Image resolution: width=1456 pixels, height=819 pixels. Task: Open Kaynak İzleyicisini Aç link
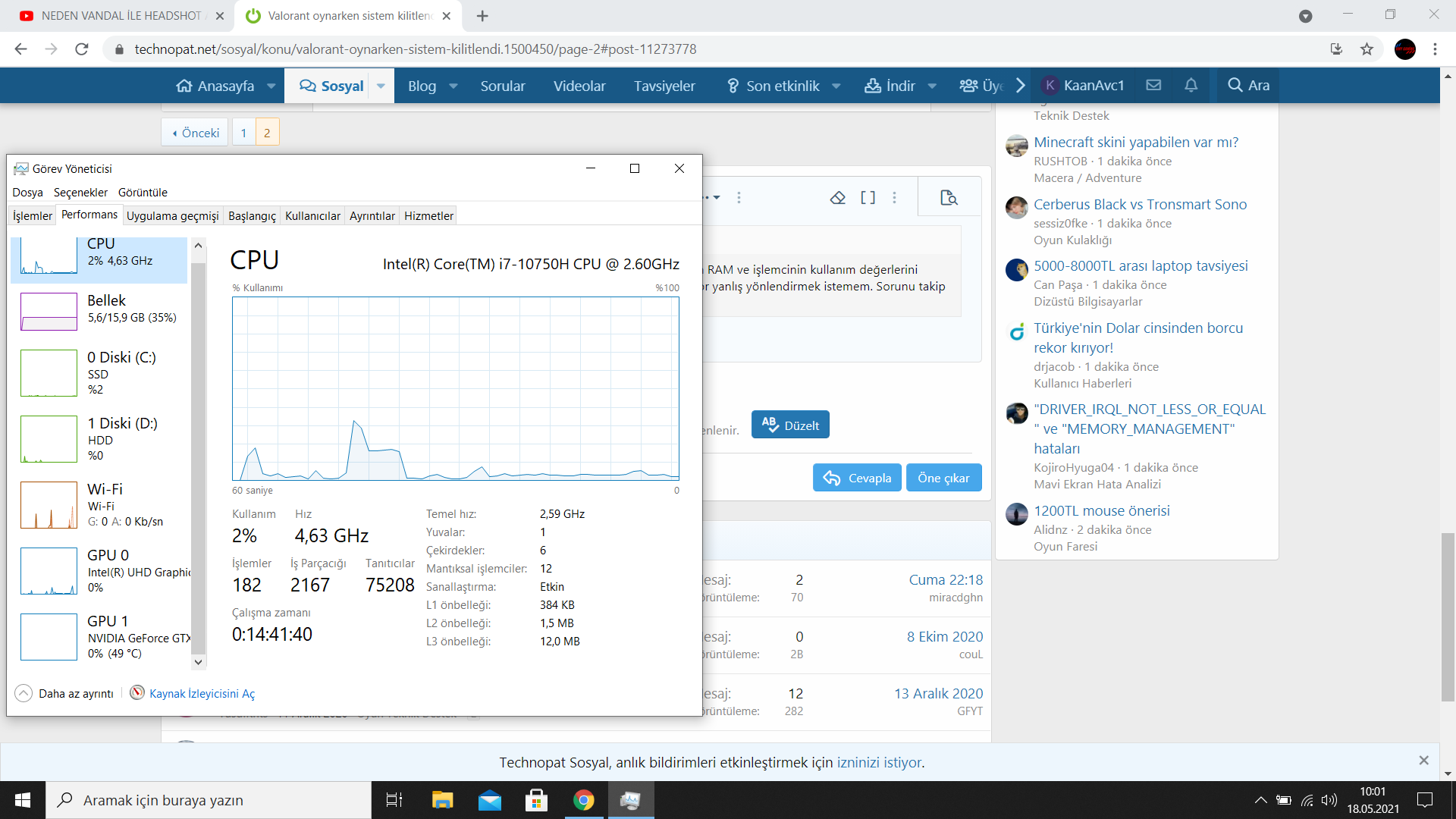202,694
